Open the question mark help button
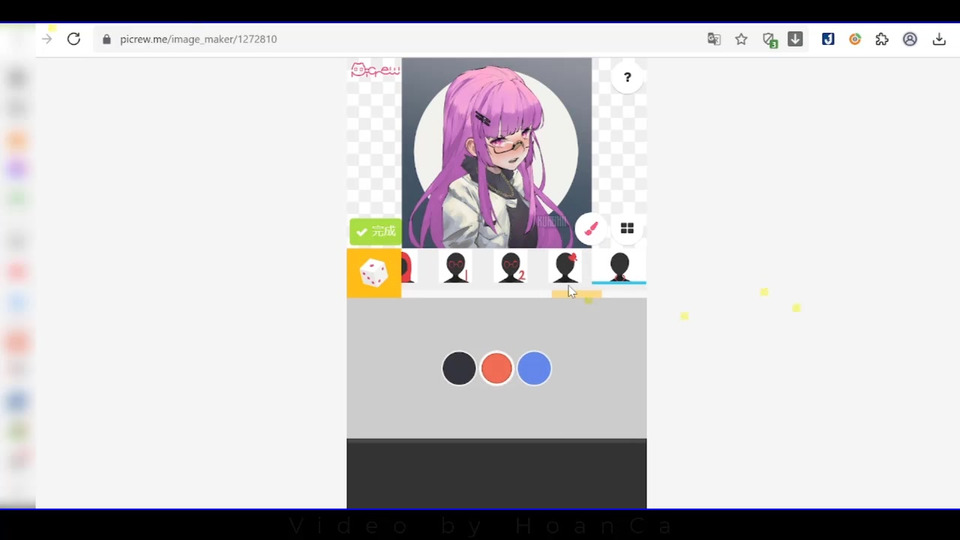 click(627, 77)
